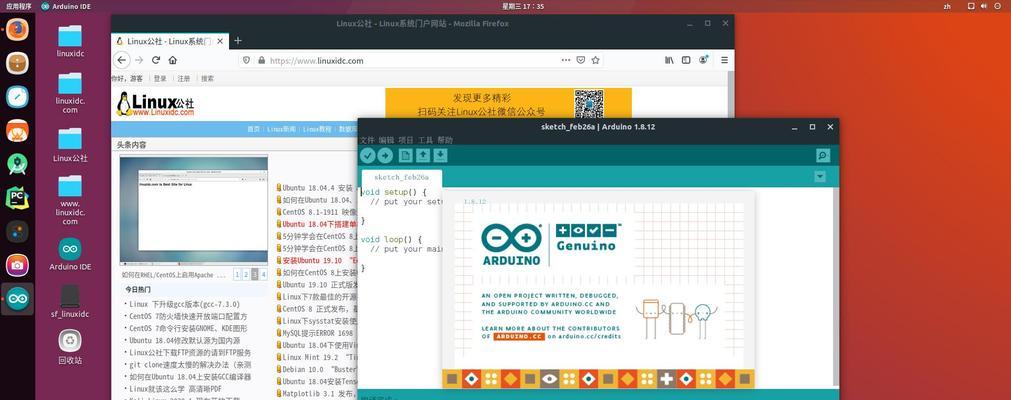Viewport: 1011px width, 400px height.
Task: Click the 首页 navigation link
Action: (253, 129)
